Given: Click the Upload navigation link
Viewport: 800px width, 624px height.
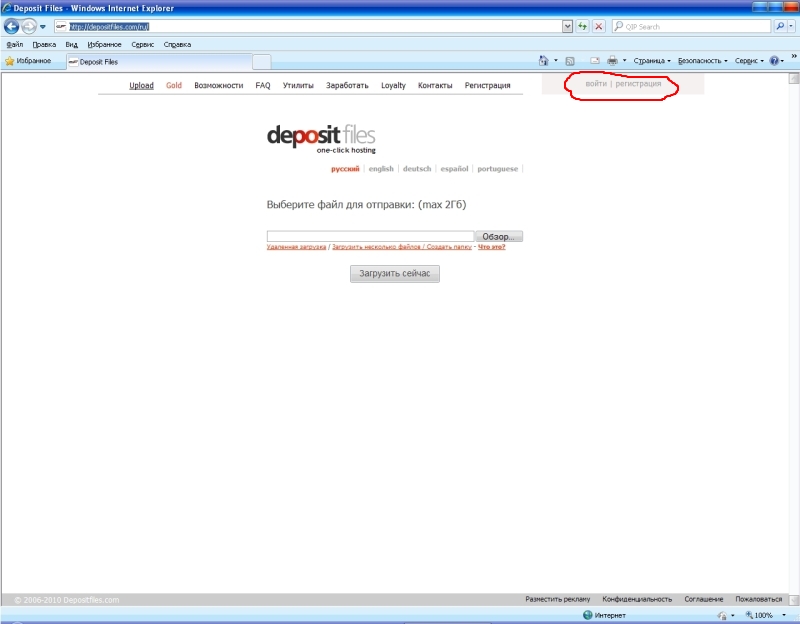Looking at the screenshot, I should [x=141, y=85].
